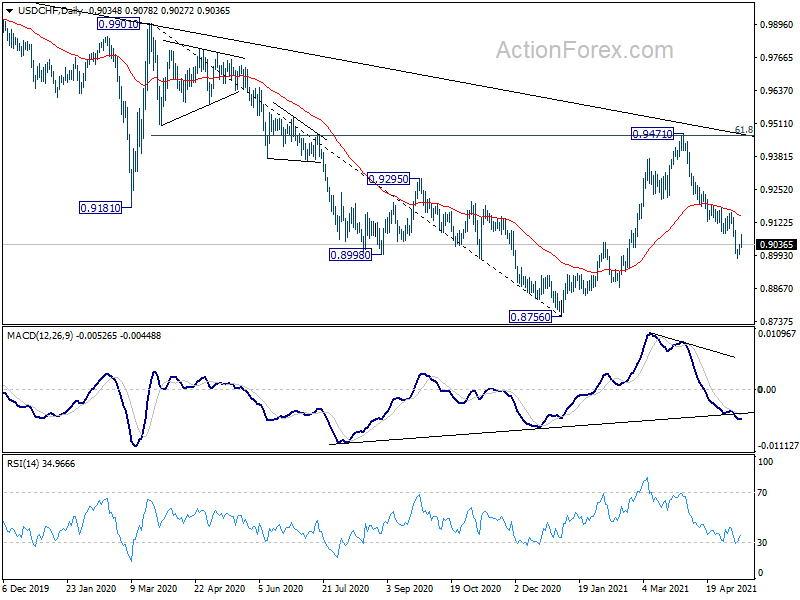Image resolution: width=800 pixels, height=600 pixels.
Task: Select the 3 Sep 2020 date label
Action: pos(410,588)
